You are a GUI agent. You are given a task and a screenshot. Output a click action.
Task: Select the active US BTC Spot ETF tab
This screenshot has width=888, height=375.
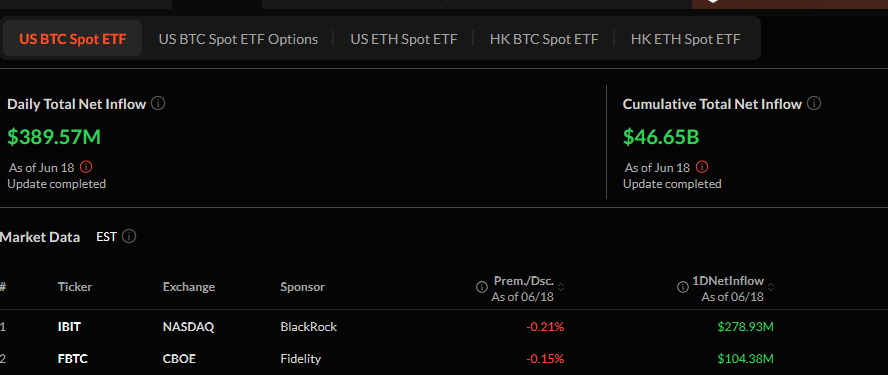[x=72, y=39]
